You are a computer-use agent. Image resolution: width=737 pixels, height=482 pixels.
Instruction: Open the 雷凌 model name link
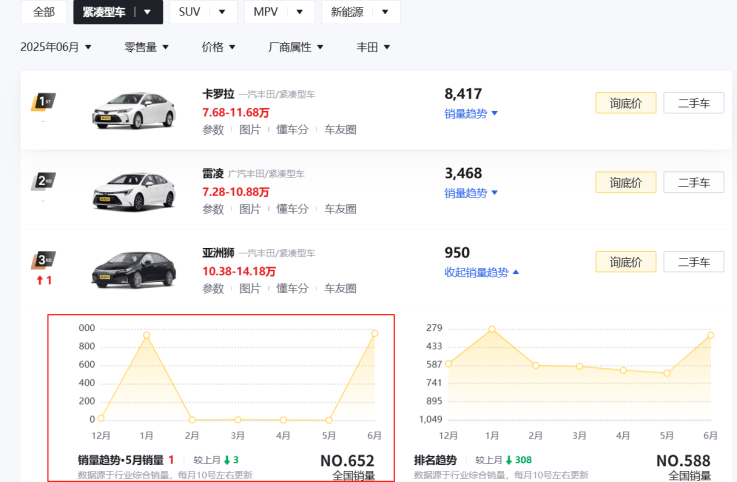(x=213, y=174)
